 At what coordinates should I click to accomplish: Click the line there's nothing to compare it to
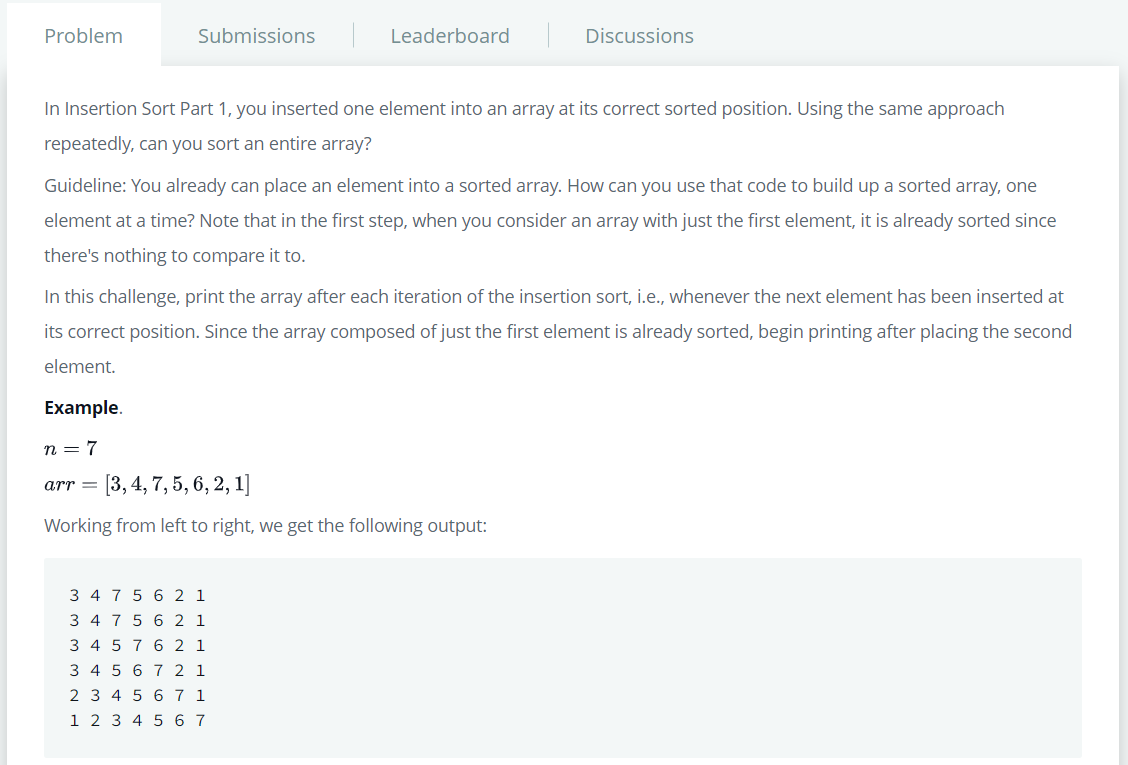[175, 255]
